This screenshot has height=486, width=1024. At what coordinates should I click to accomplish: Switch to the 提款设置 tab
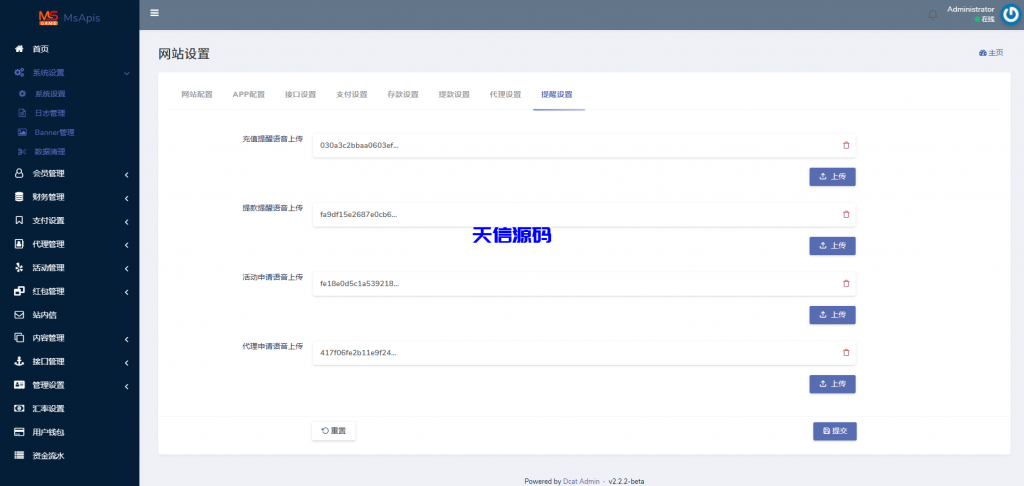click(x=454, y=95)
